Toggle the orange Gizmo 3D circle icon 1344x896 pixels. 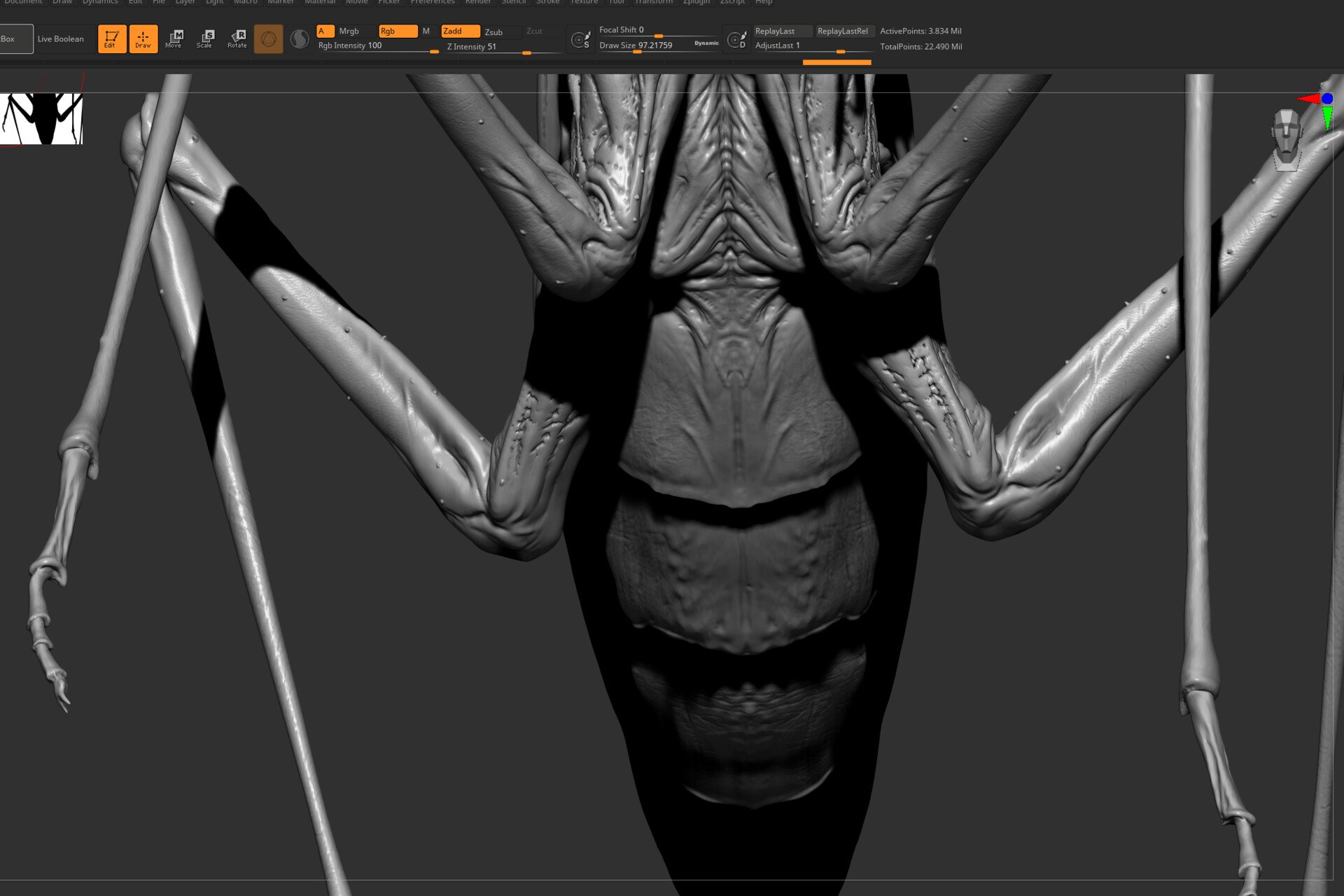pyautogui.click(x=268, y=39)
